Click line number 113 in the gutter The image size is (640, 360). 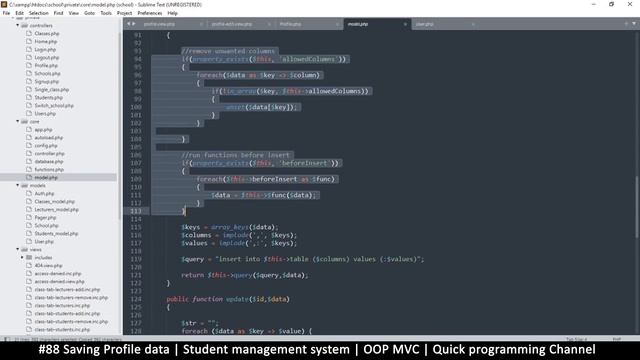[x=136, y=211]
